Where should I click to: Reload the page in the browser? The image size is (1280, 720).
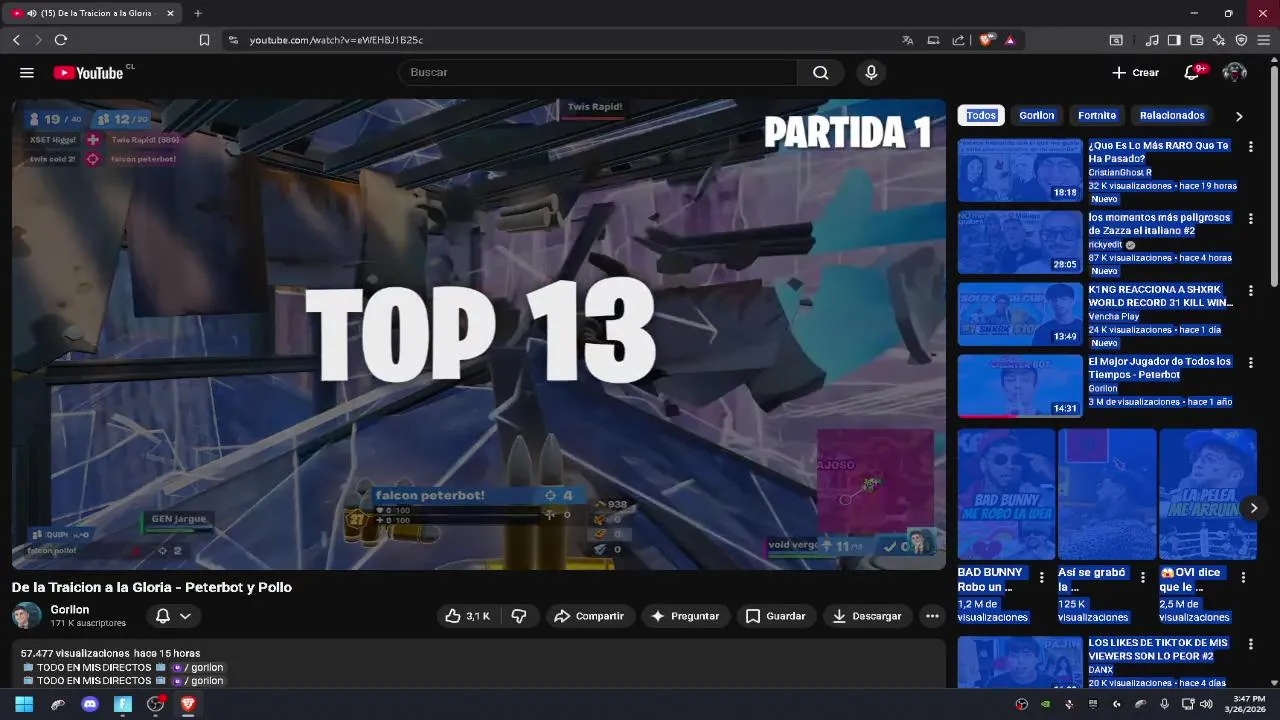coord(61,40)
